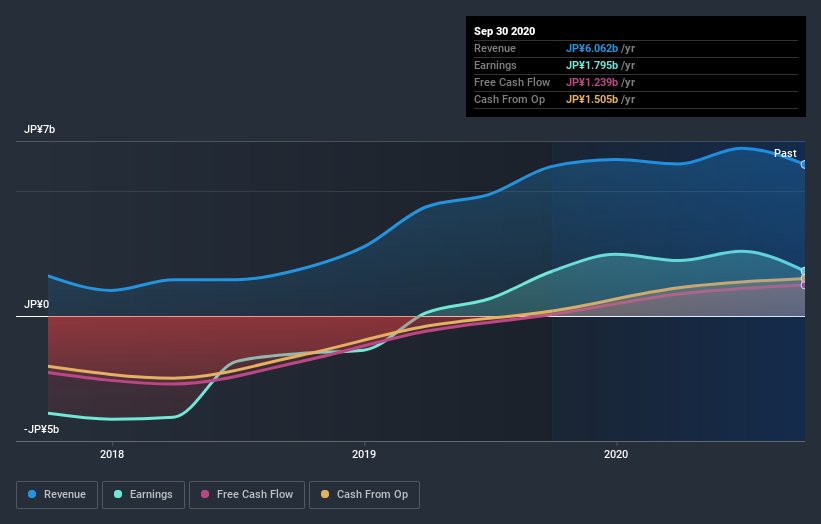Click the Free Cash Flow label in tooltip

tap(512, 82)
